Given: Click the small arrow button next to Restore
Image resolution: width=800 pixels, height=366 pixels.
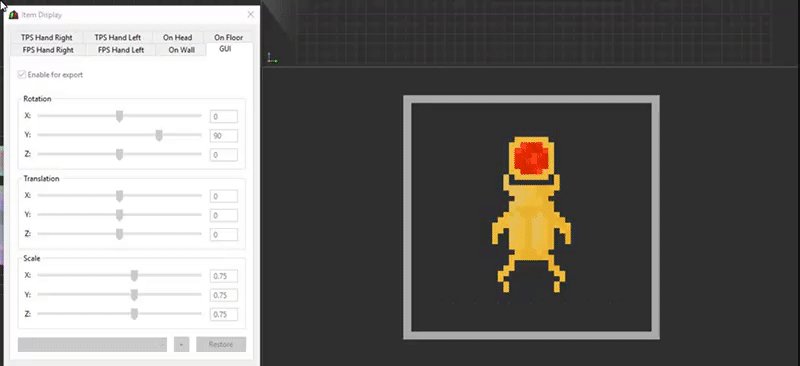Looking at the screenshot, I should 181,345.
